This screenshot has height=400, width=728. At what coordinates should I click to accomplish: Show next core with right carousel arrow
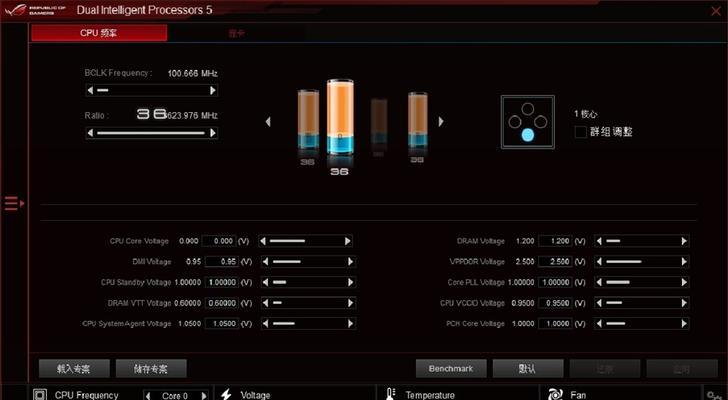(441, 122)
